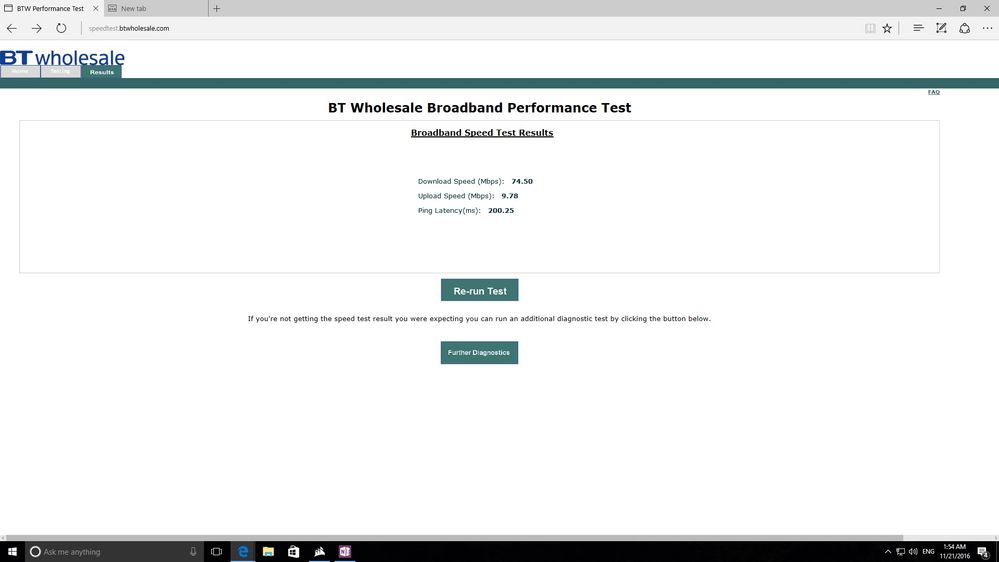This screenshot has width=999, height=562.
Task: Open File Explorer from the taskbar
Action: tap(268, 551)
